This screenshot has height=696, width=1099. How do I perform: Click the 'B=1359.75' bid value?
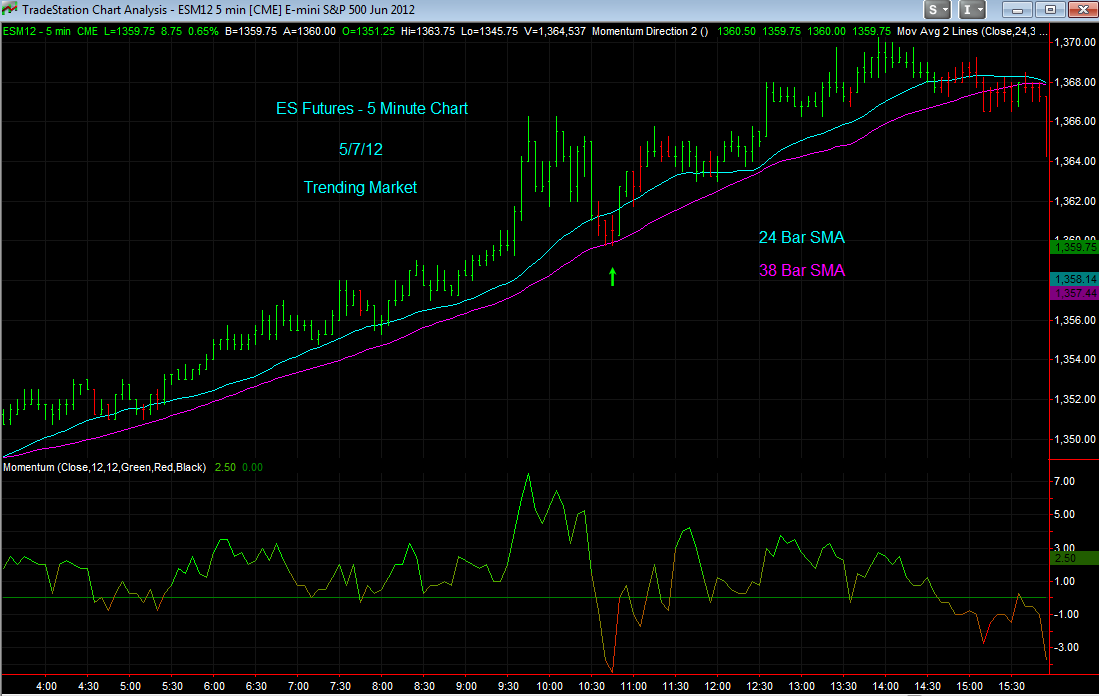tap(251, 31)
